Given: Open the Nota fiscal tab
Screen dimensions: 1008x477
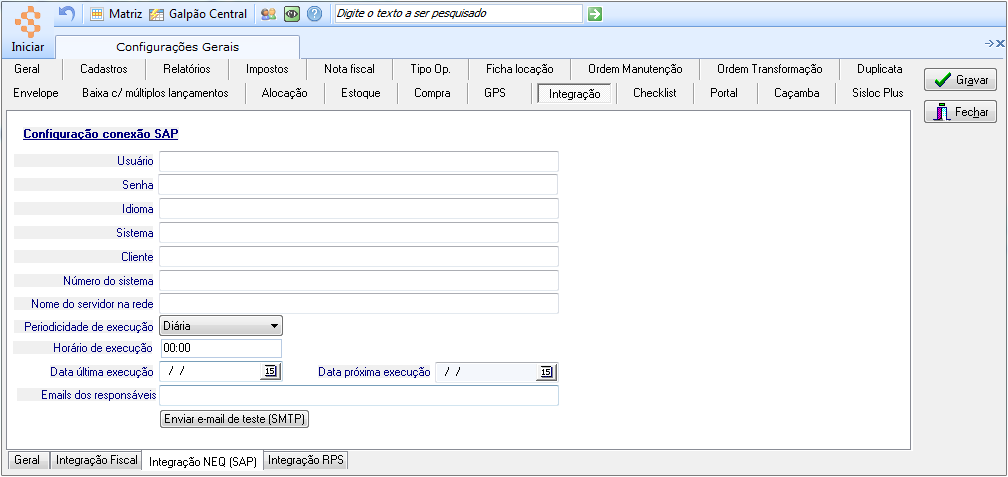Looking at the screenshot, I should 349,69.
